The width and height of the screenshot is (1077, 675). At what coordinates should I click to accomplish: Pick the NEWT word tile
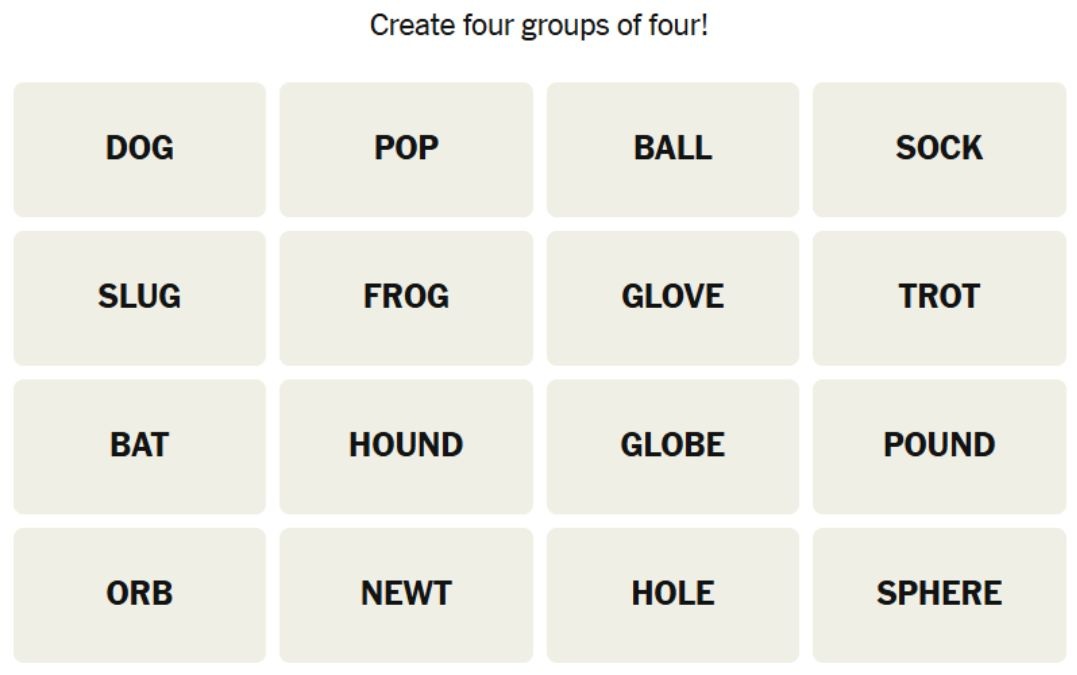tap(406, 594)
